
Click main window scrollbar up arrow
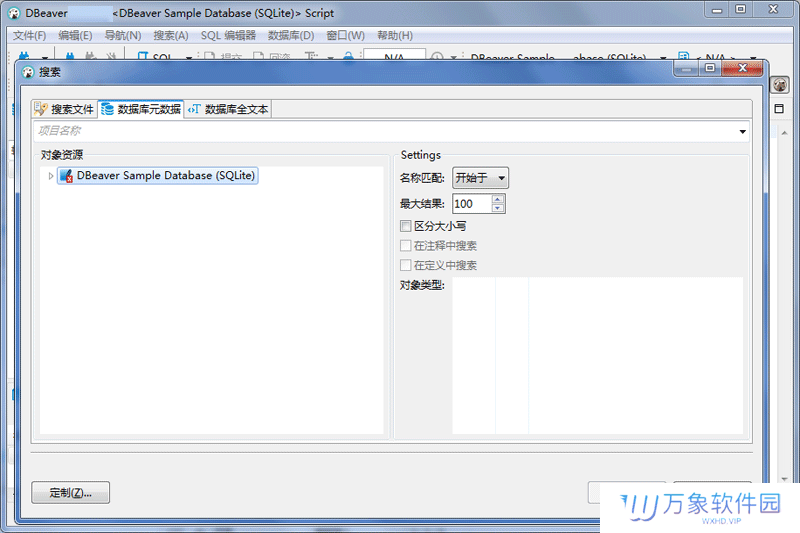pyautogui.click(x=784, y=133)
